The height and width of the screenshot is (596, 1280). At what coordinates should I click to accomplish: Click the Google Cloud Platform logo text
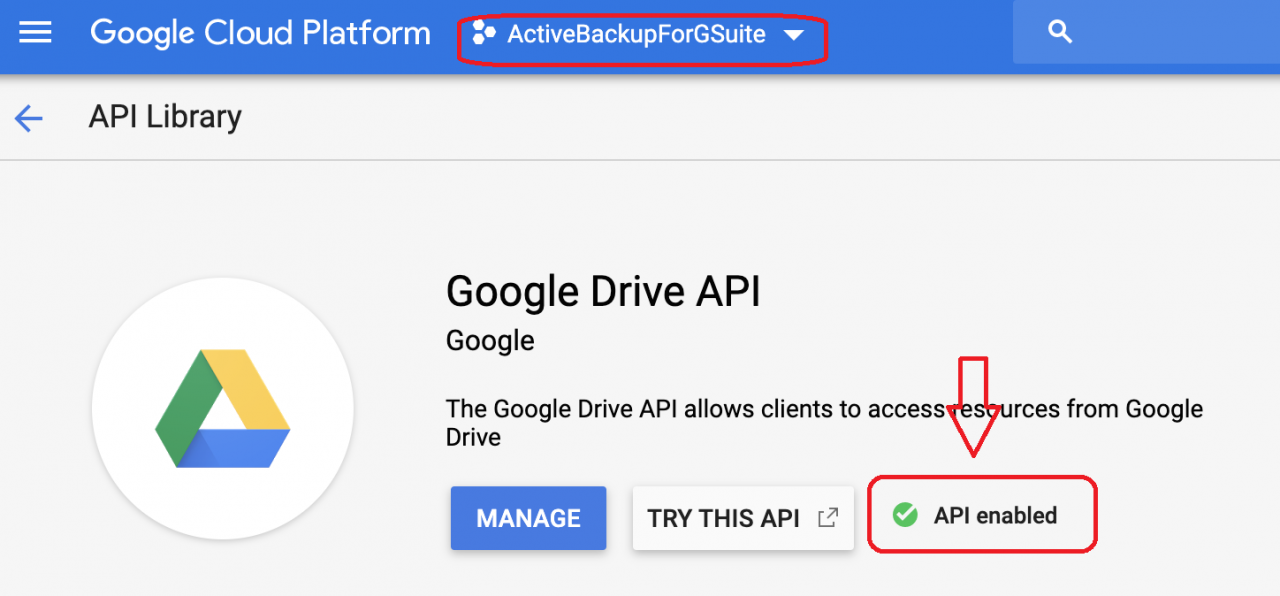tap(260, 34)
